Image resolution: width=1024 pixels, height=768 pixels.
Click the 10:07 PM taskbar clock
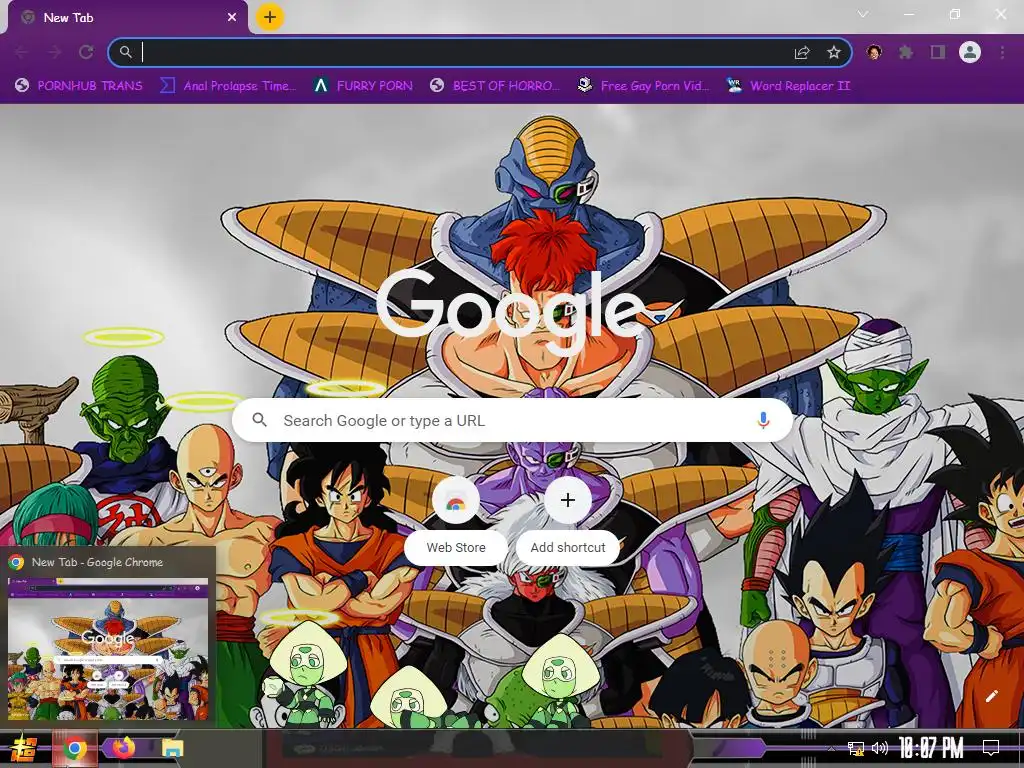tap(931, 748)
